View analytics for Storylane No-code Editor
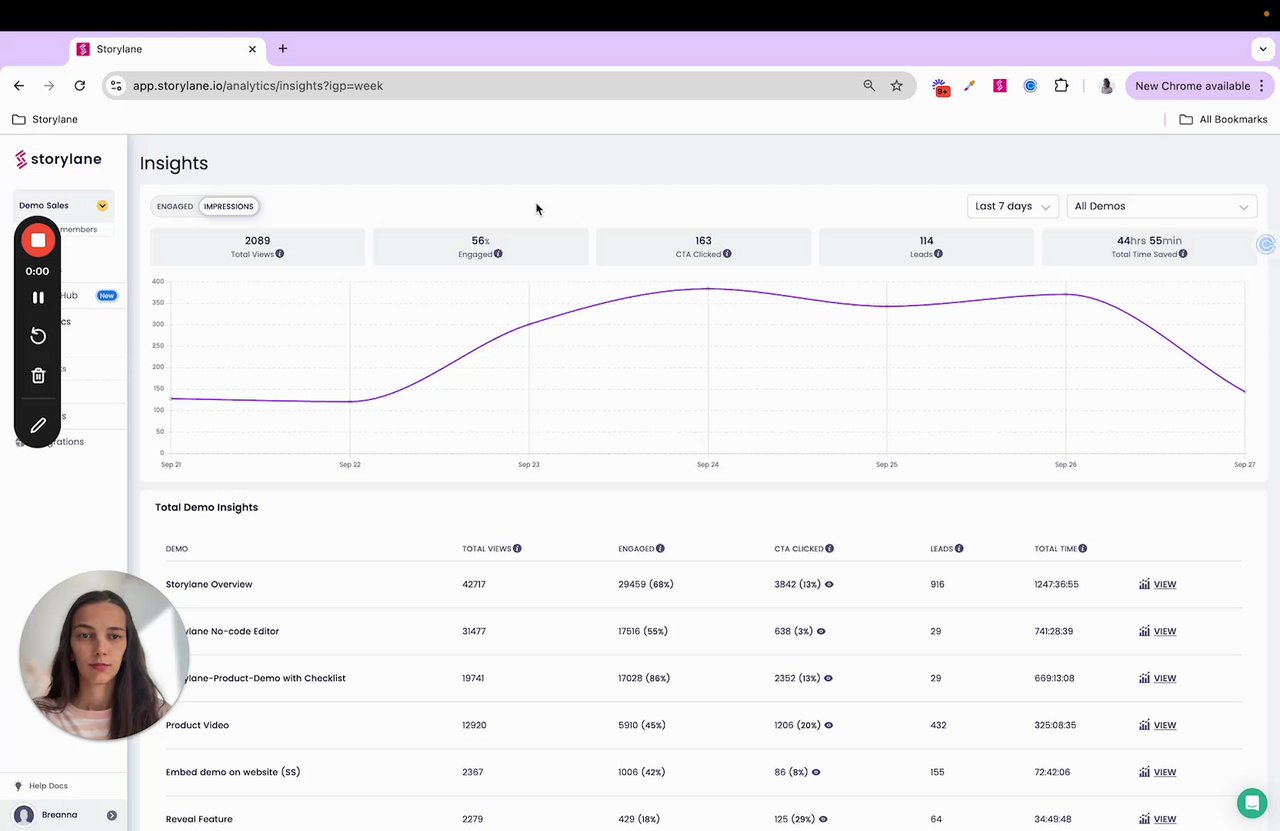This screenshot has width=1280, height=831. (1158, 631)
